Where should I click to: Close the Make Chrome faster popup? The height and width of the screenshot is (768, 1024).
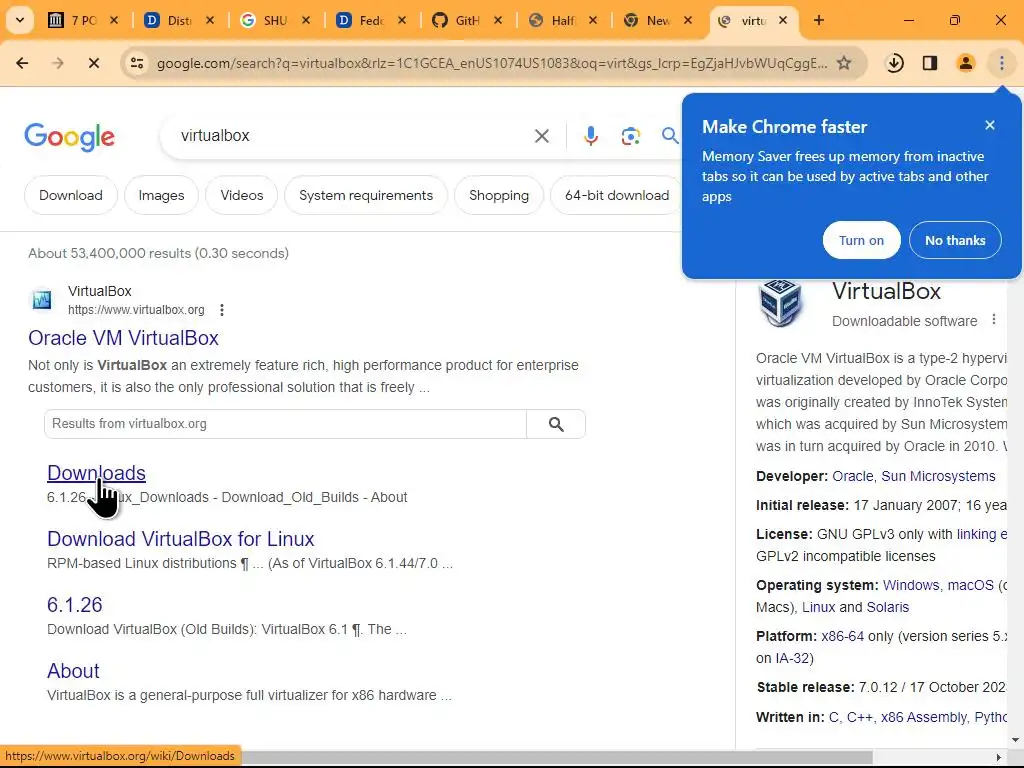(990, 125)
